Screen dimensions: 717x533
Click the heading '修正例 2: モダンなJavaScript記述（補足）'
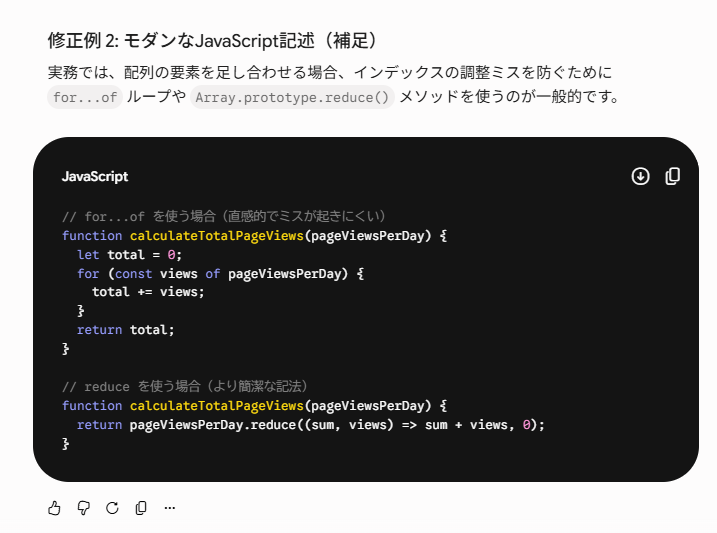213,40
